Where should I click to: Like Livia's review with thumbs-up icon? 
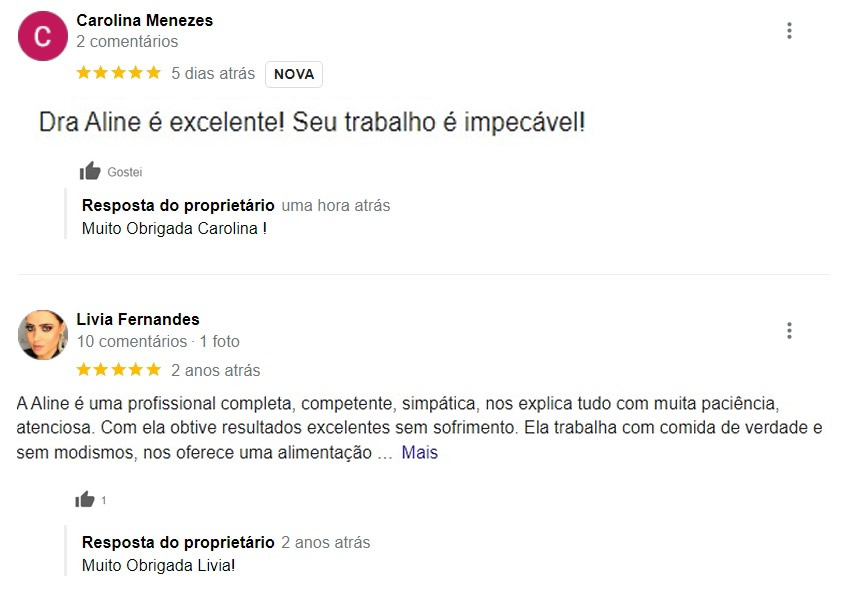pos(84,500)
